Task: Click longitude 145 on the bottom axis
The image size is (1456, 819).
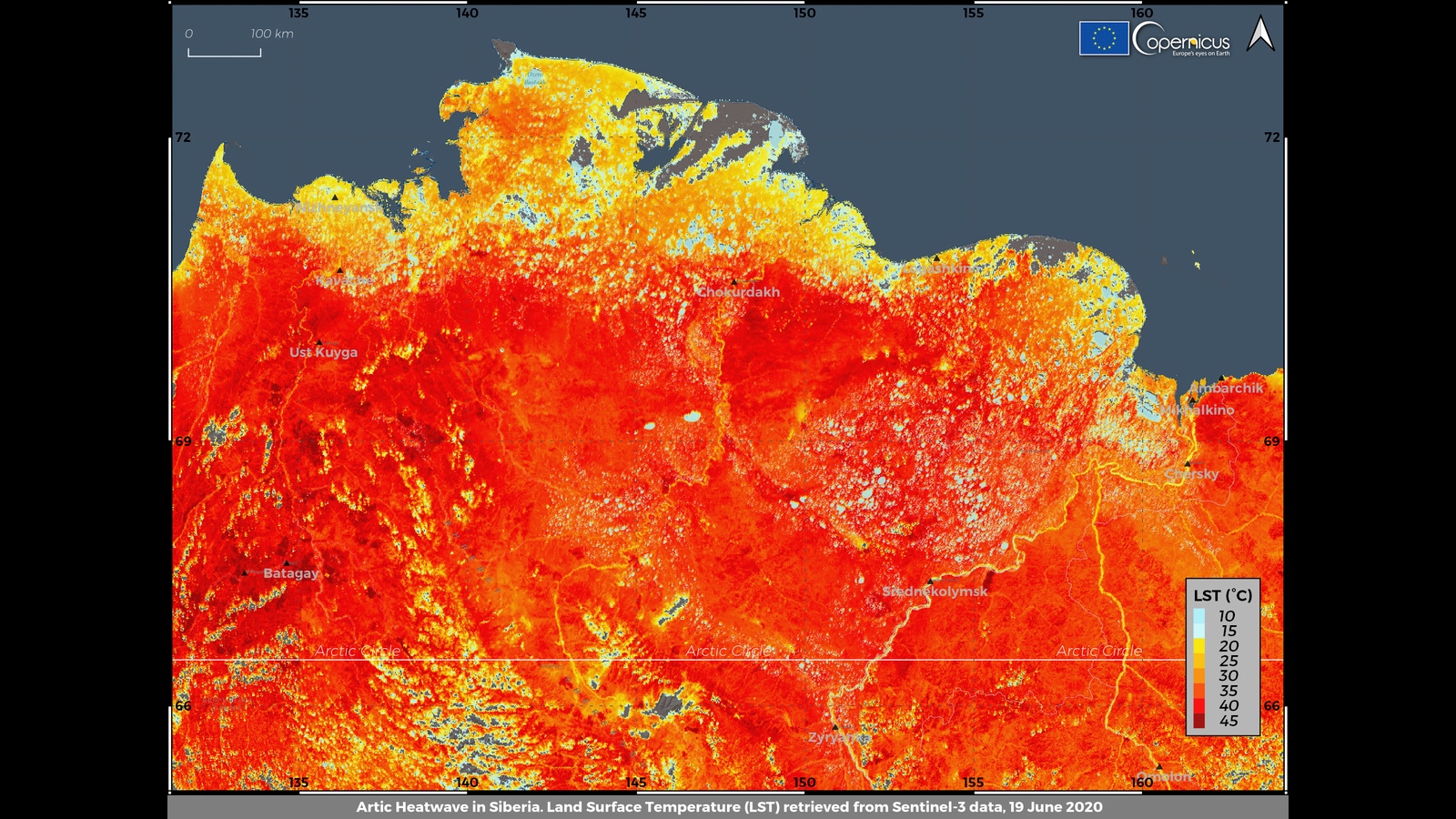Action: tap(635, 783)
